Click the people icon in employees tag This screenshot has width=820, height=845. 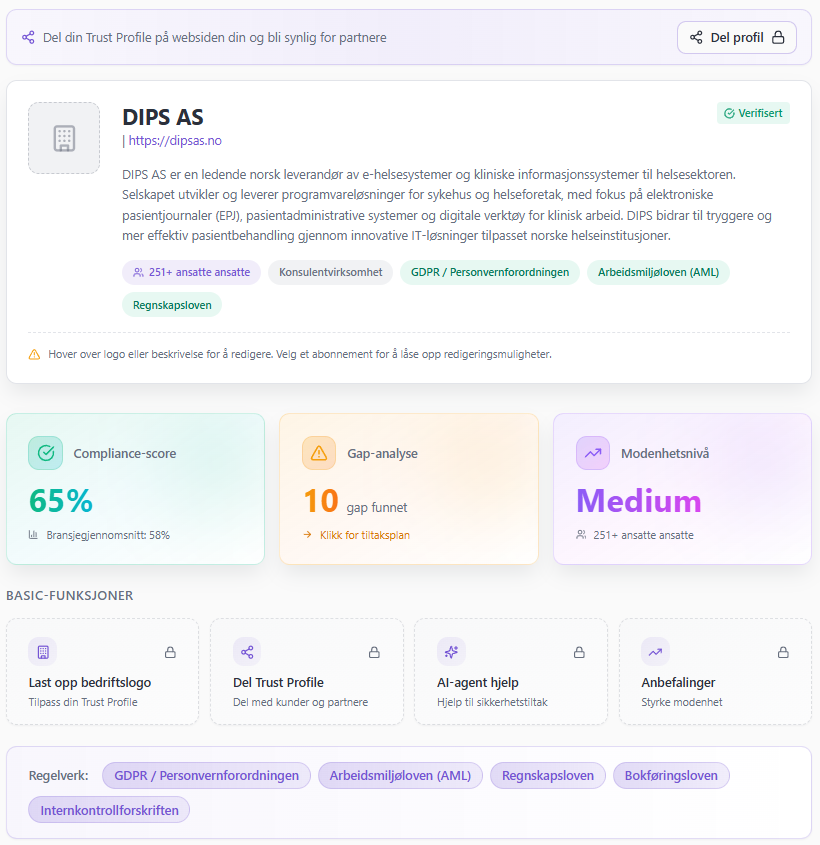point(138,273)
